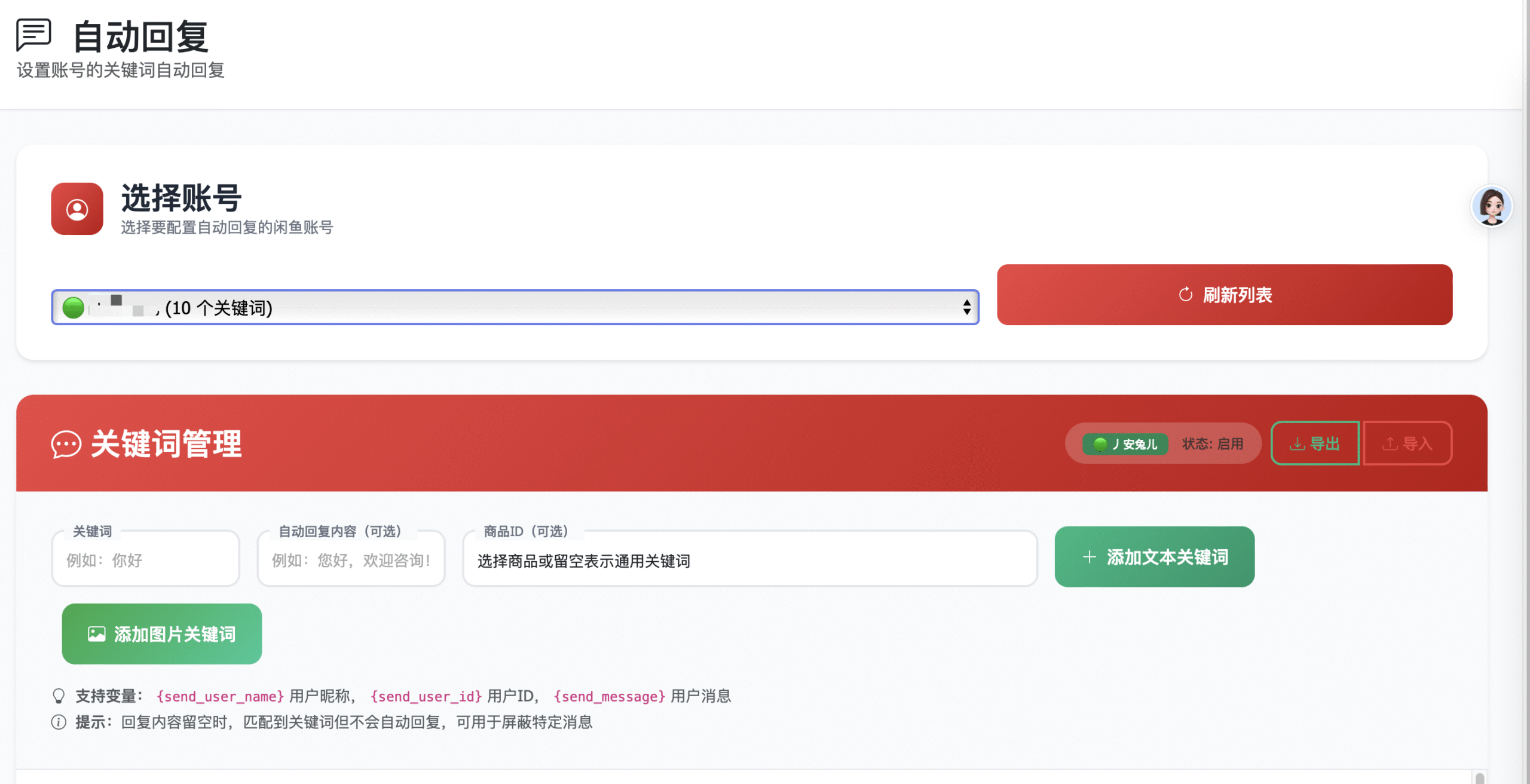Click the keyword management speech-bubble icon
1530x784 pixels.
click(x=66, y=445)
